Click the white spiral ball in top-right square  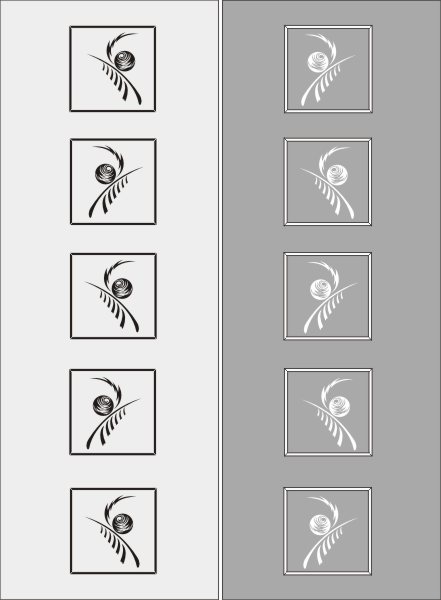318,62
